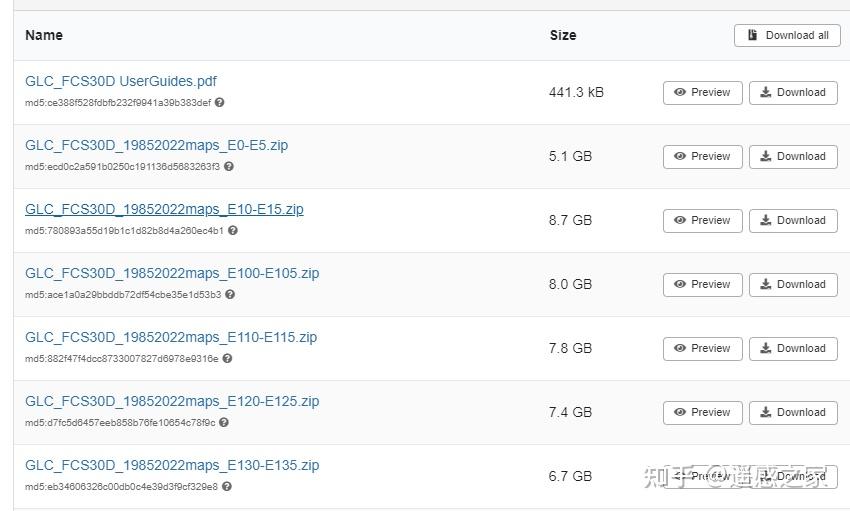Open the maps_E10-E15.zip file link
This screenshot has height=511, width=850.
click(164, 209)
